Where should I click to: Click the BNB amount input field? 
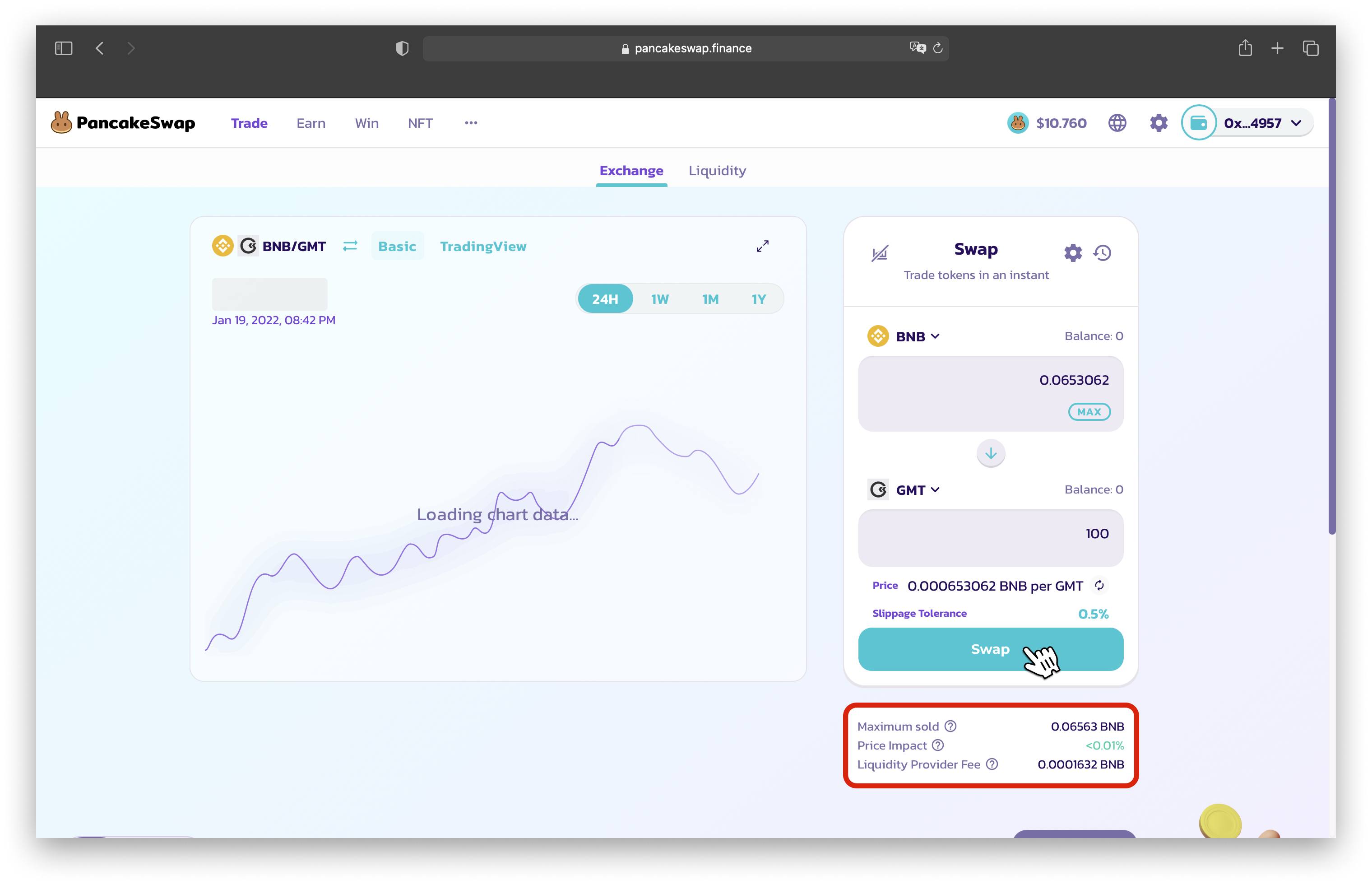coord(990,393)
